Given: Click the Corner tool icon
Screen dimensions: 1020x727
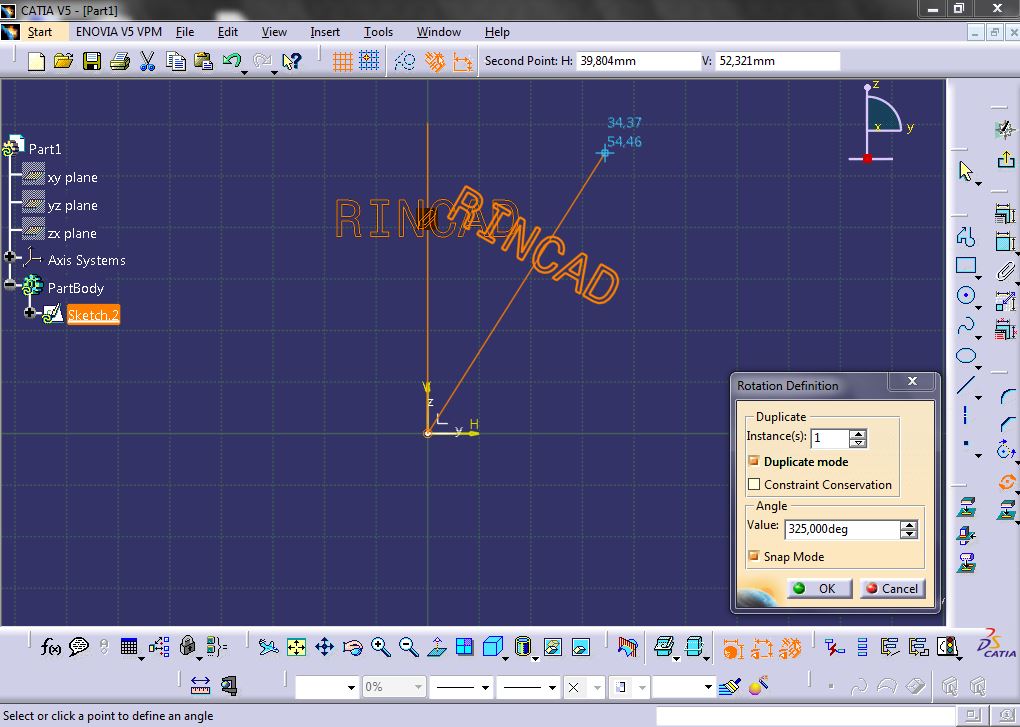Looking at the screenshot, I should (x=1007, y=396).
